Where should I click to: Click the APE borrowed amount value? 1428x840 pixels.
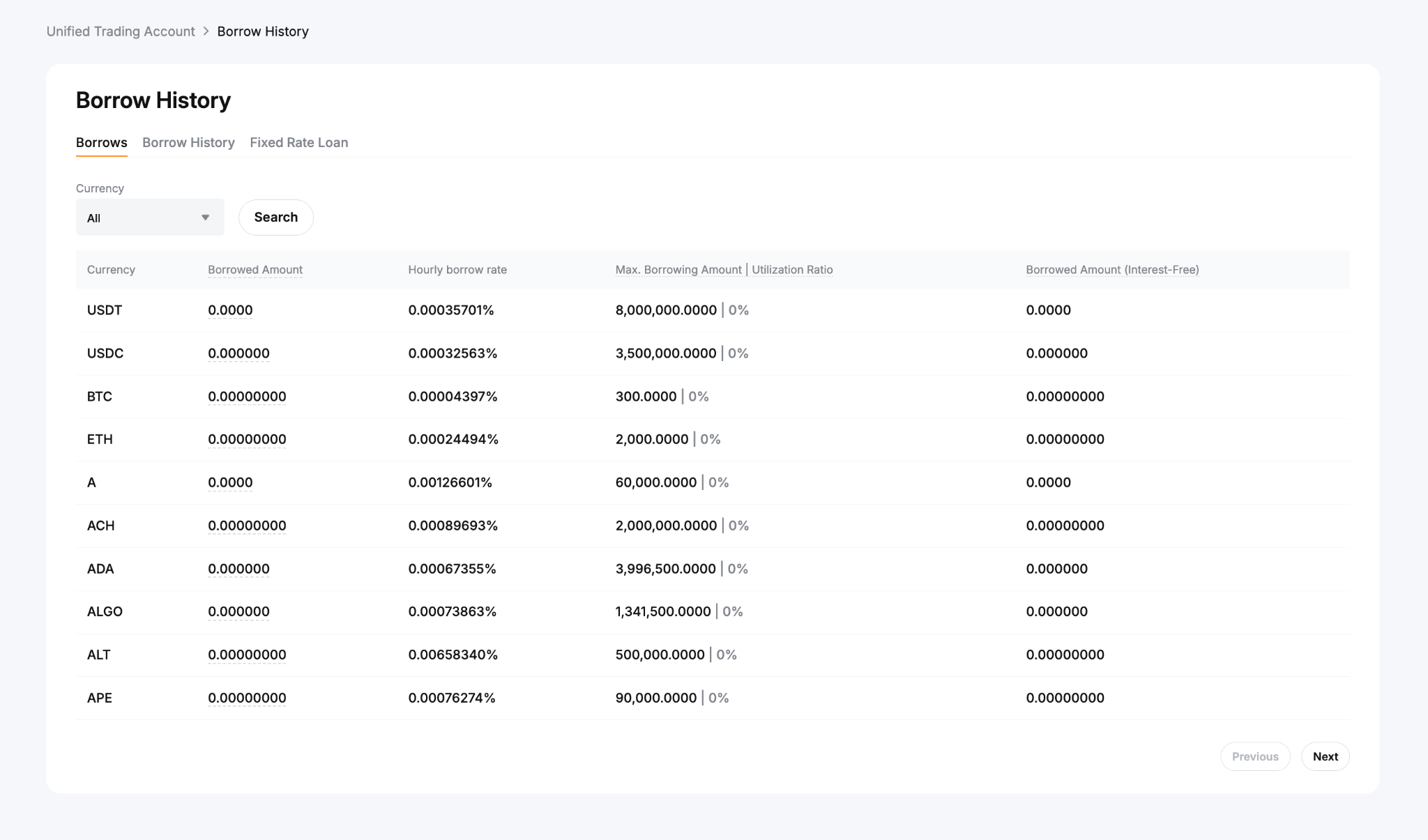coord(247,698)
